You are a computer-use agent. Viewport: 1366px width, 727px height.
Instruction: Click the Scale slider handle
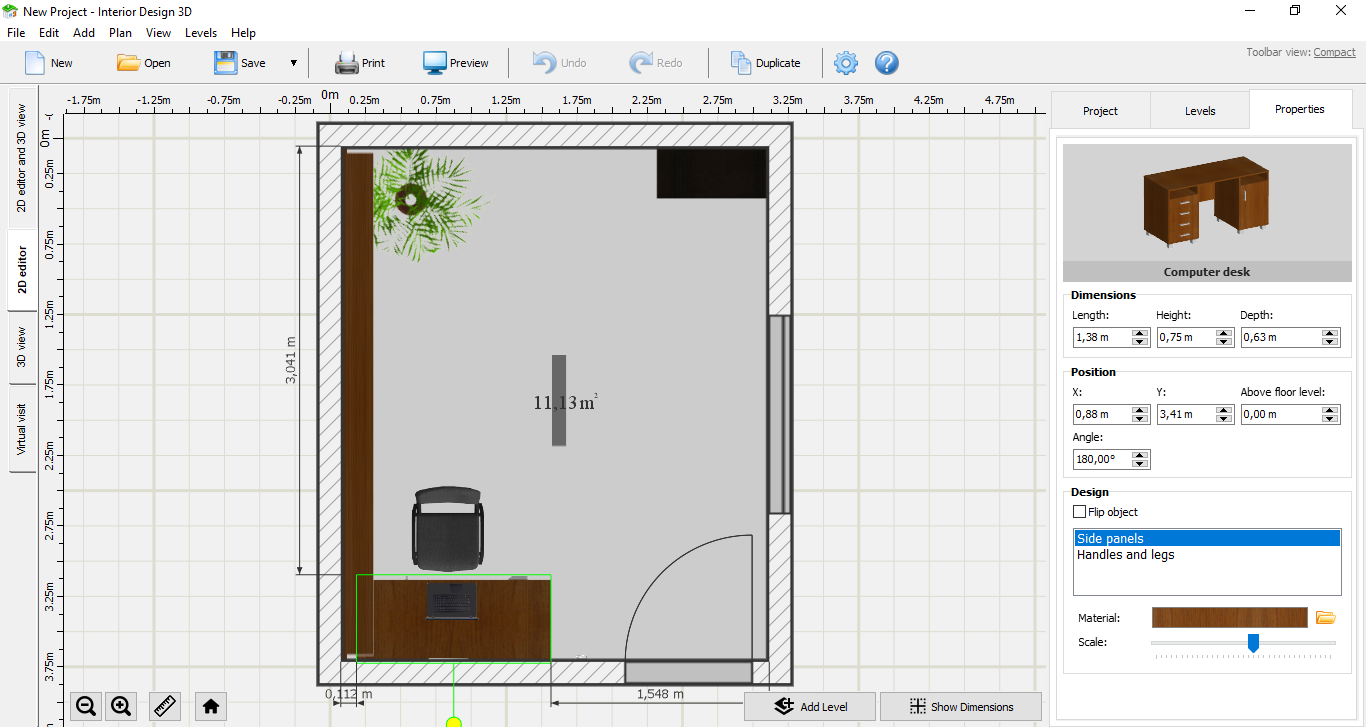1253,642
